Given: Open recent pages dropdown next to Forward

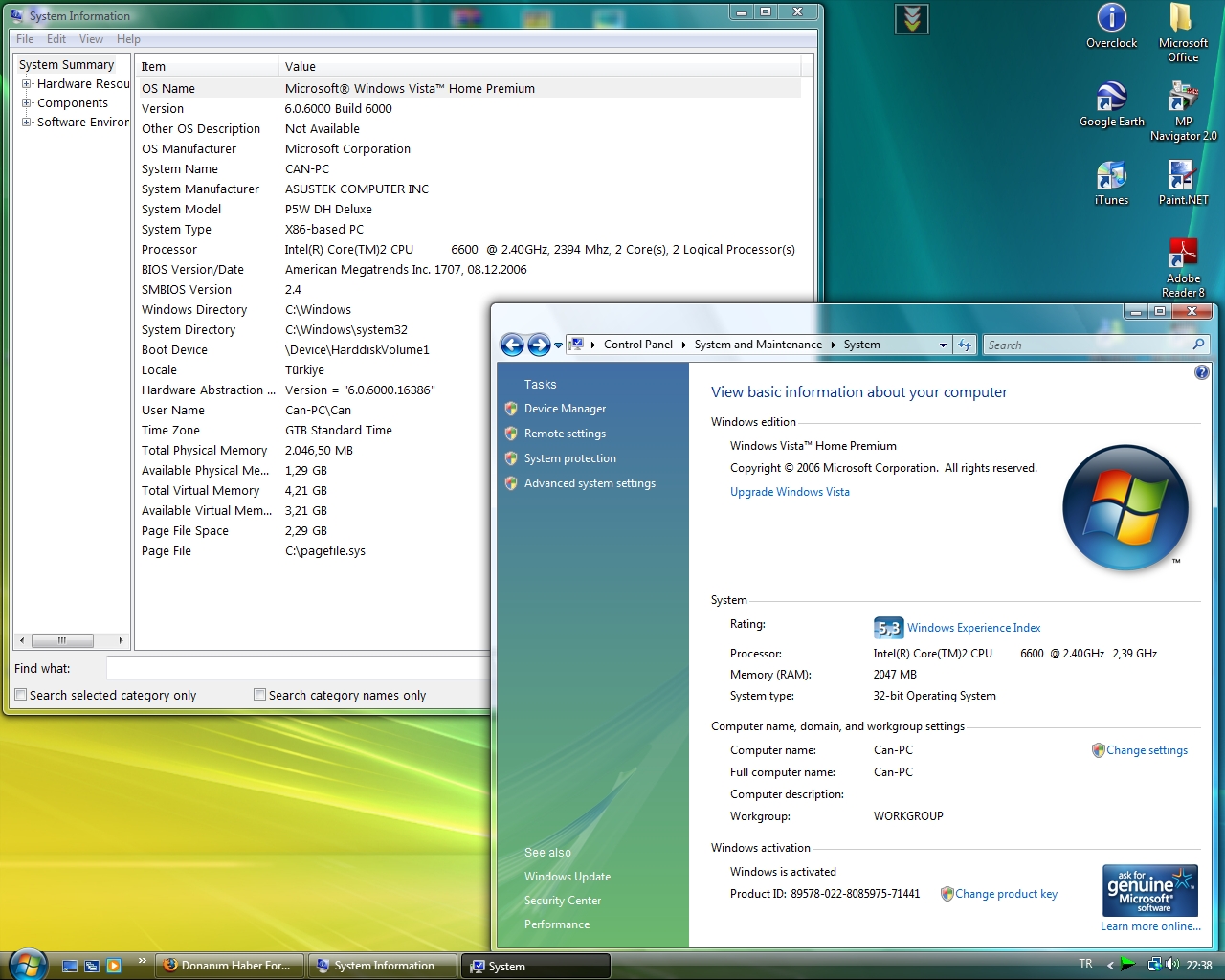Looking at the screenshot, I should tap(558, 345).
